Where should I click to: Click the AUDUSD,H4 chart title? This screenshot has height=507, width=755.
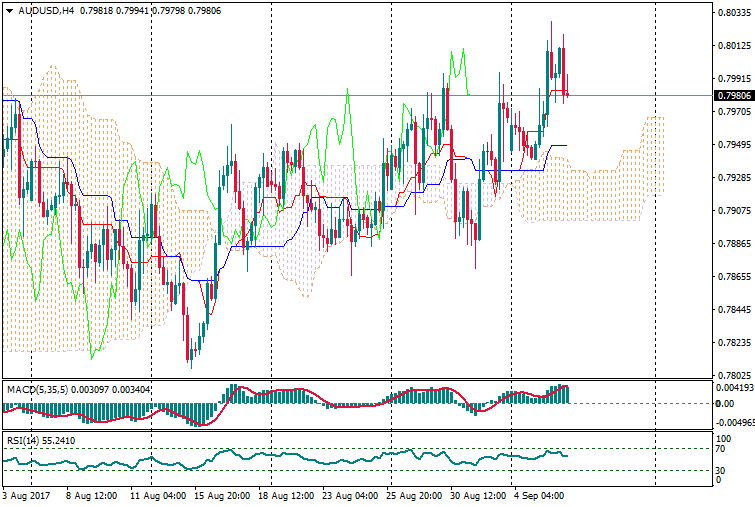click(46, 11)
